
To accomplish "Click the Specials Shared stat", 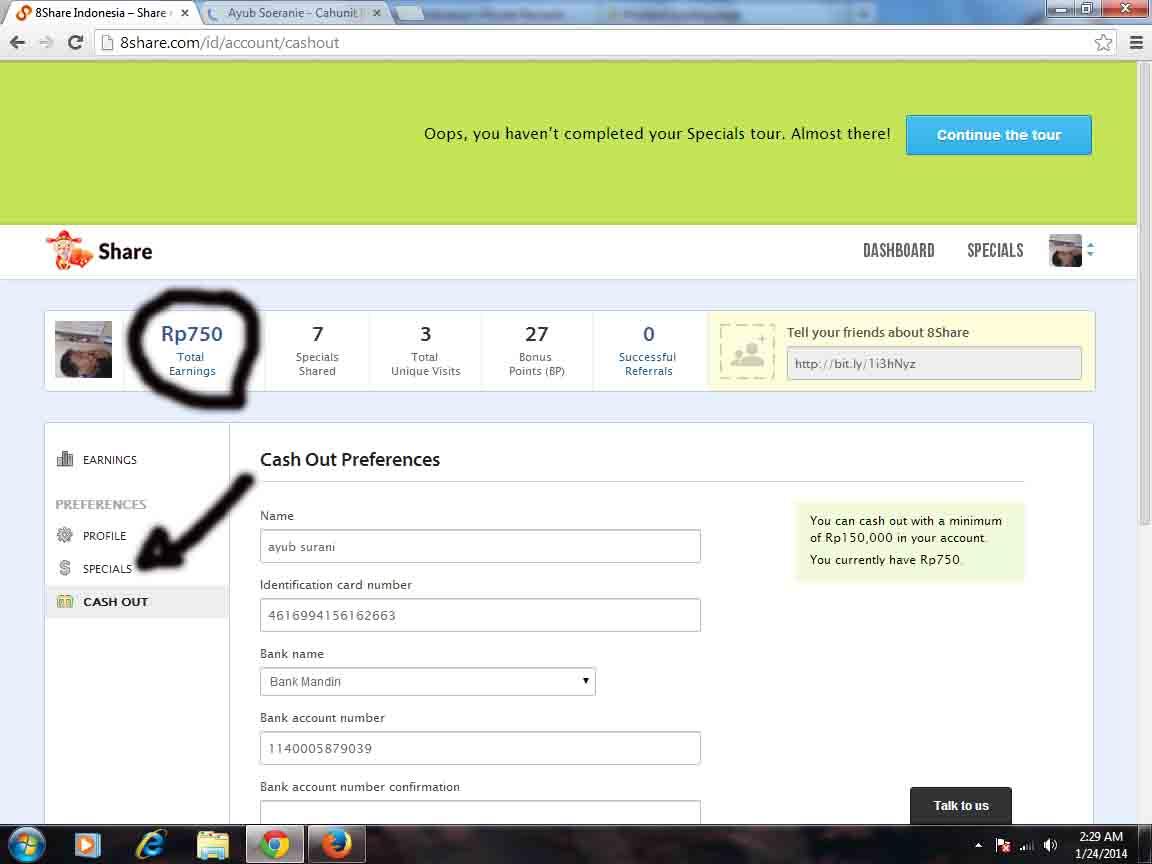I will coord(317,350).
